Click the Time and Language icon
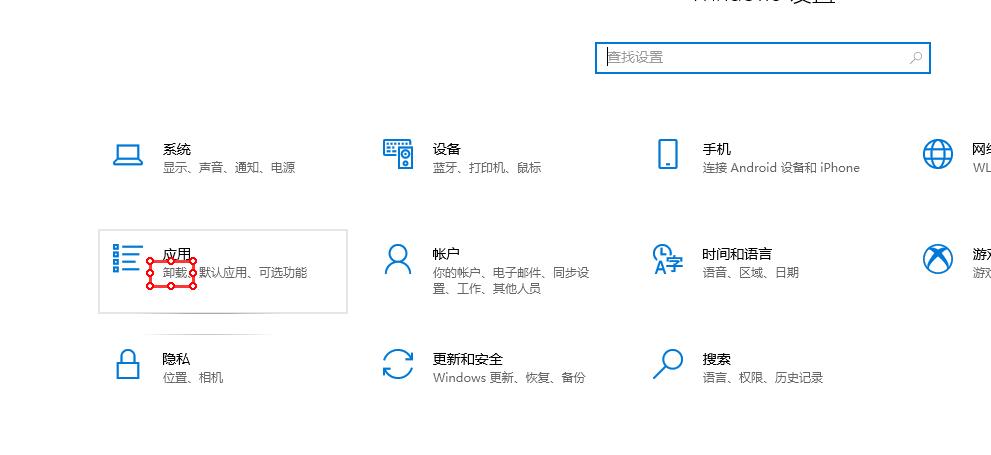The width and height of the screenshot is (991, 455). click(x=667, y=259)
